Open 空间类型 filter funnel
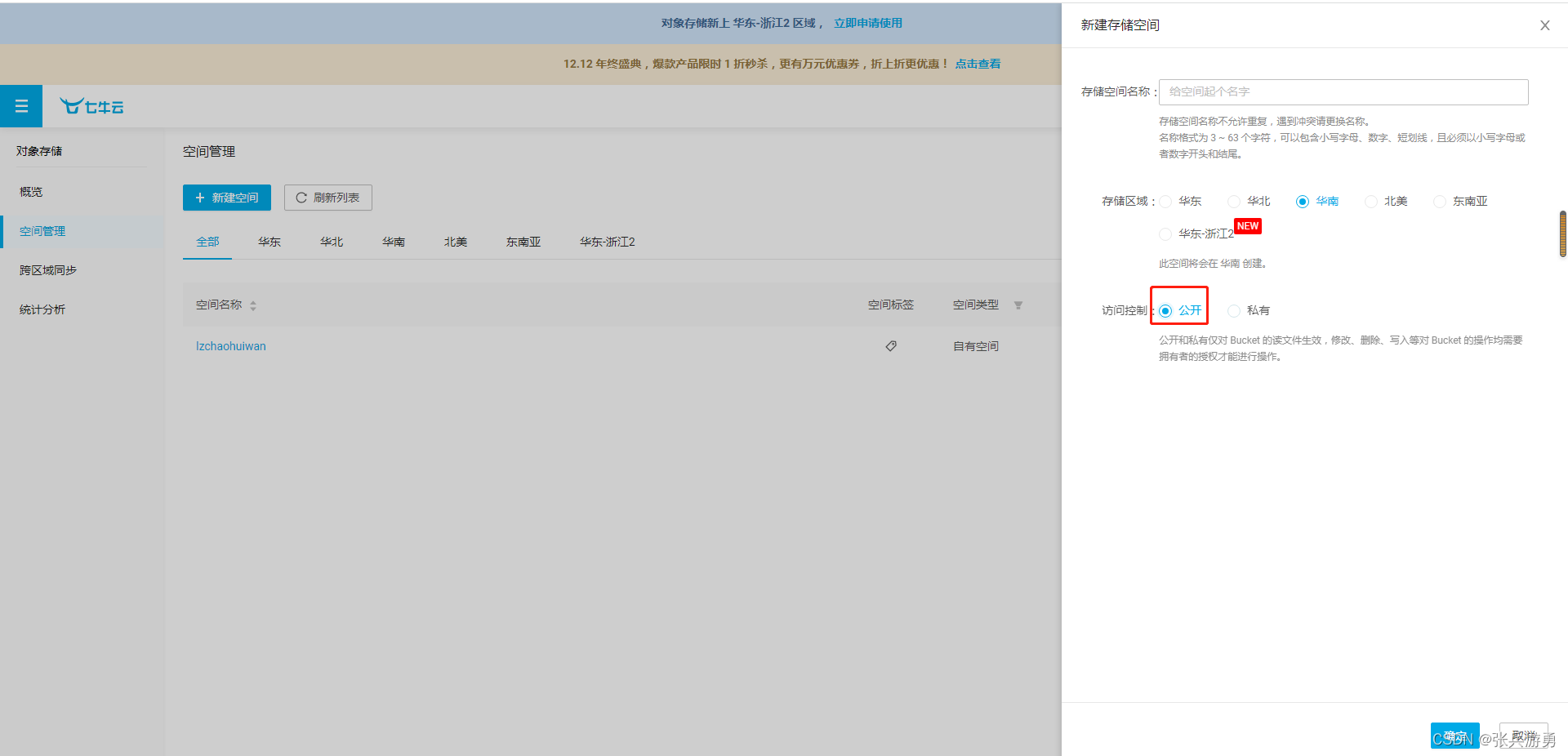1568x756 pixels. [x=1018, y=305]
